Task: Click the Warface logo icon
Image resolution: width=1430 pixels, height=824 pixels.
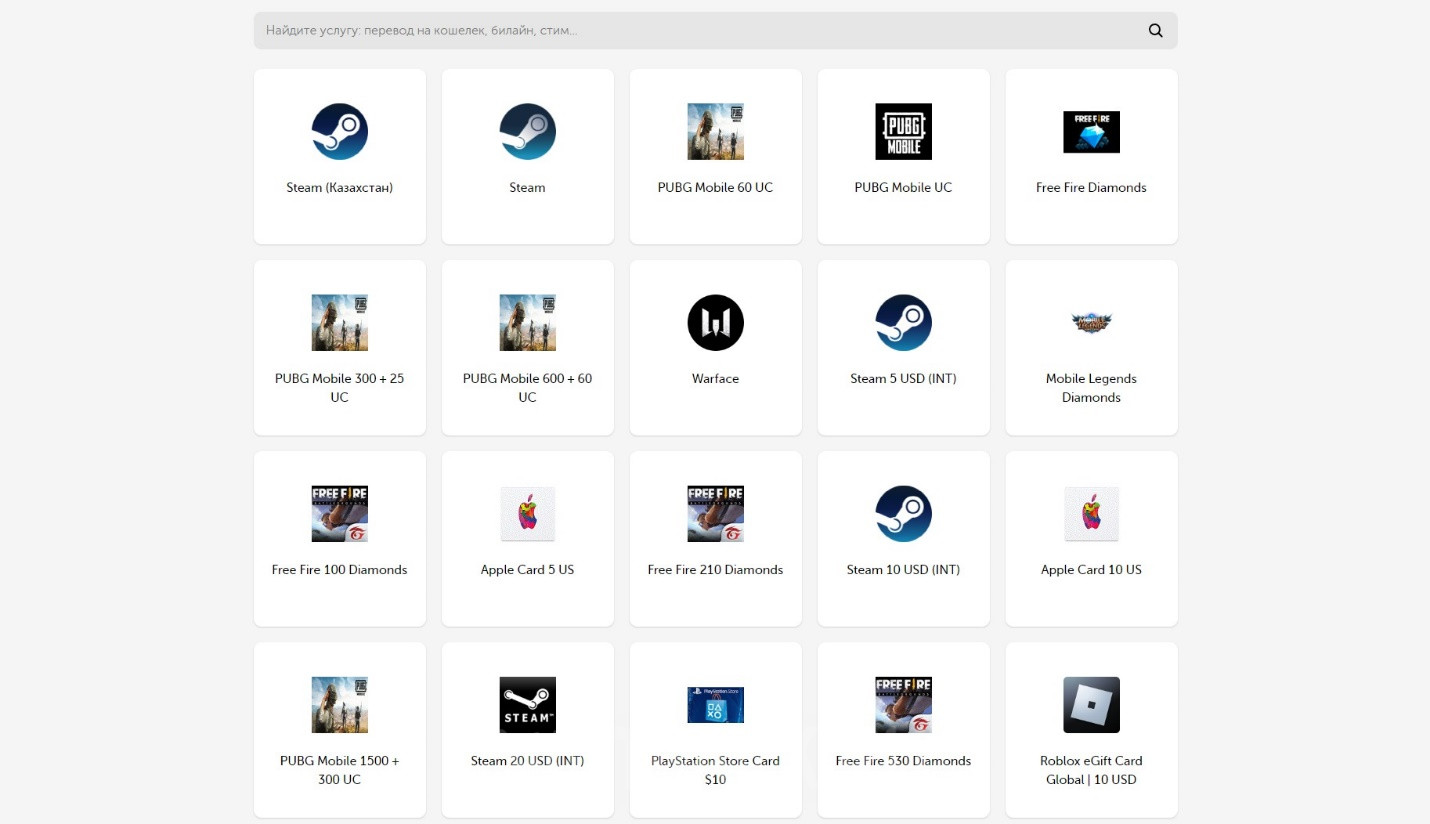Action: [716, 323]
